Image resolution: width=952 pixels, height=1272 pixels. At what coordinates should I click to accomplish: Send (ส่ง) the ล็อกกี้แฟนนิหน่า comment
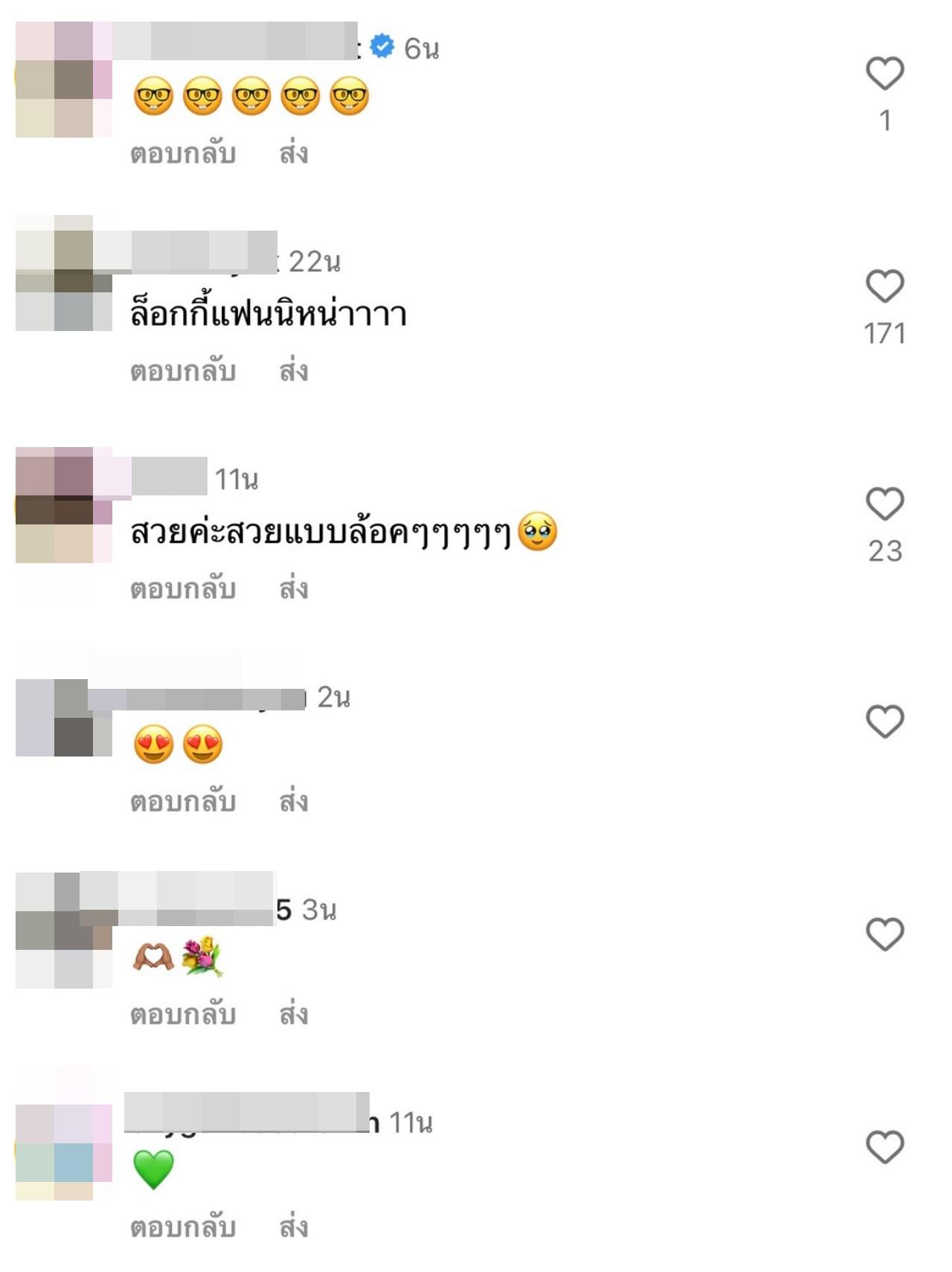[294, 370]
